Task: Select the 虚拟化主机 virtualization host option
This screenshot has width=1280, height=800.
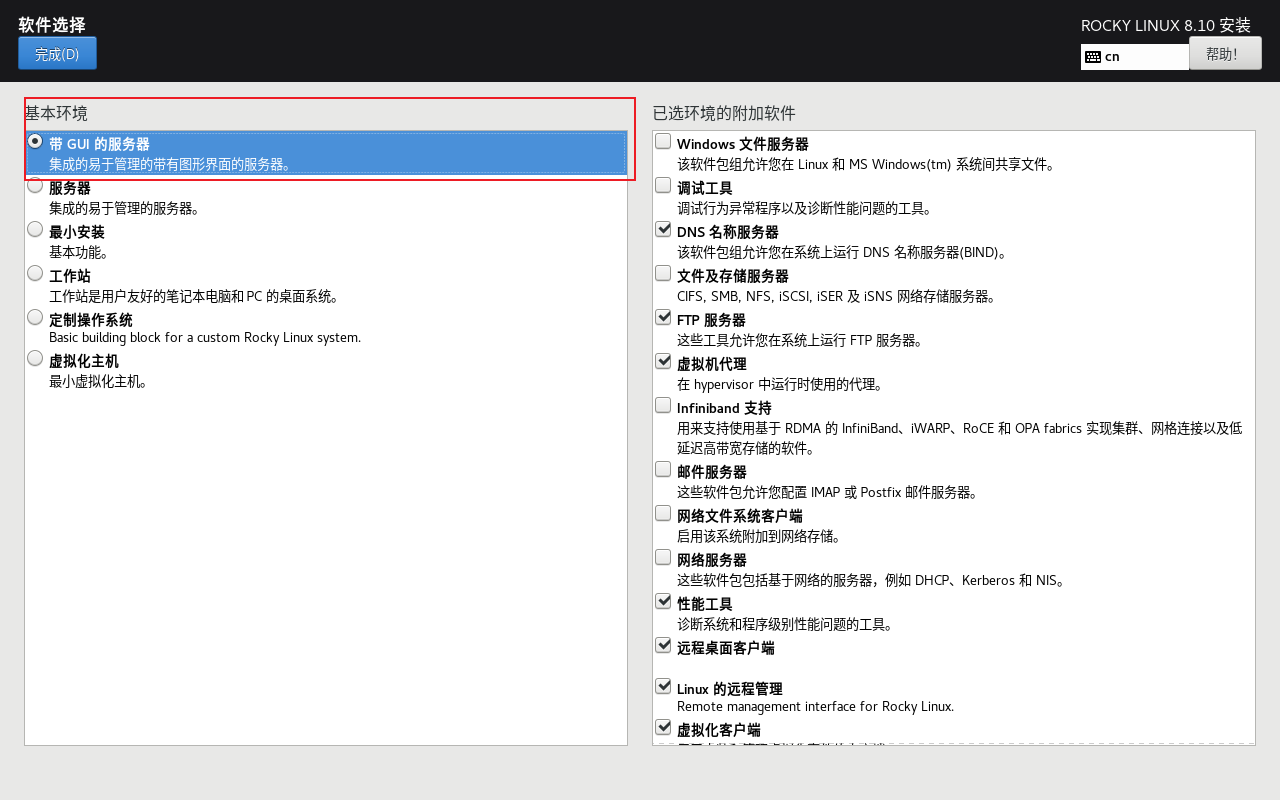Action: click(x=35, y=358)
